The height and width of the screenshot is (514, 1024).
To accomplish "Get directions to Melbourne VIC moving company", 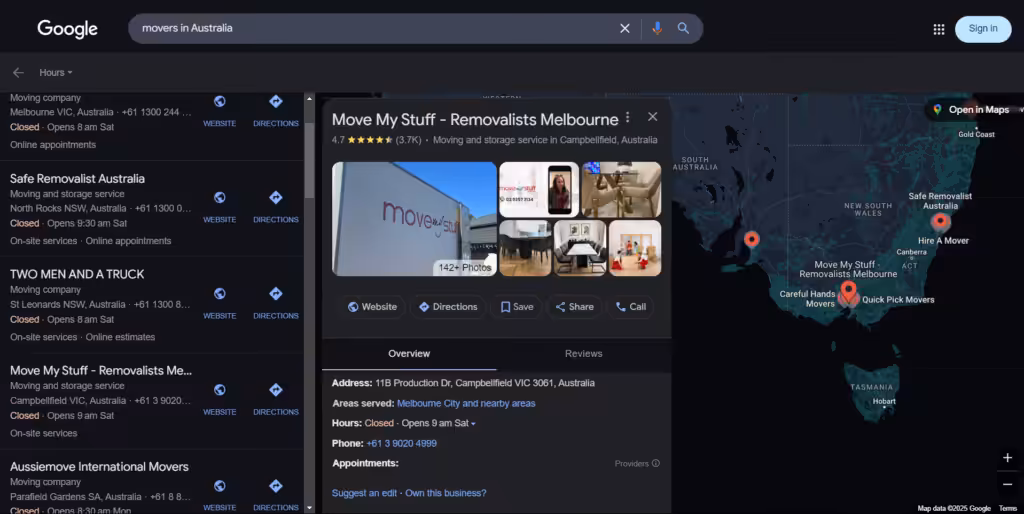I will pos(276,101).
